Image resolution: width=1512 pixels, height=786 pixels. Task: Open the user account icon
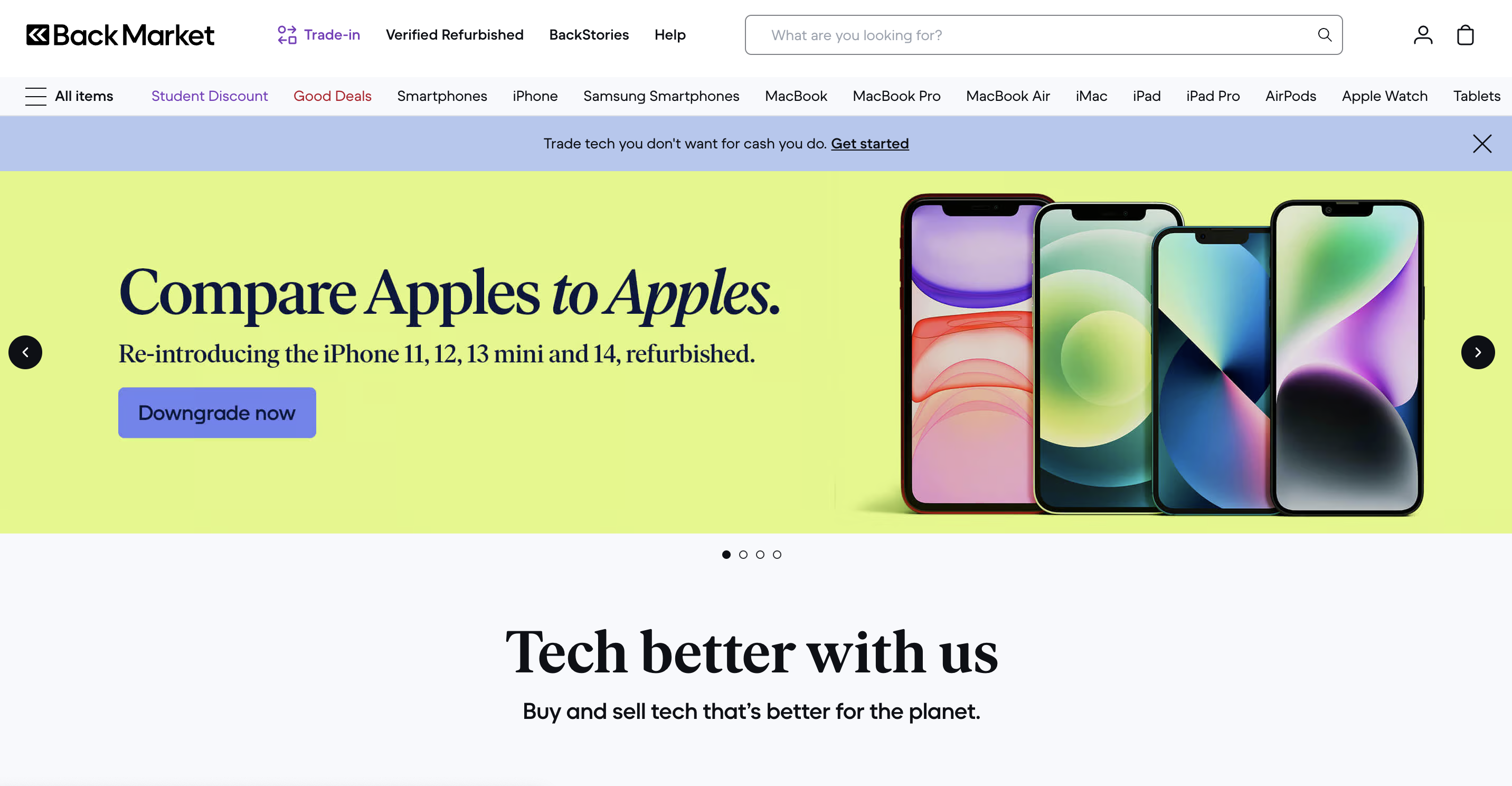click(1421, 34)
